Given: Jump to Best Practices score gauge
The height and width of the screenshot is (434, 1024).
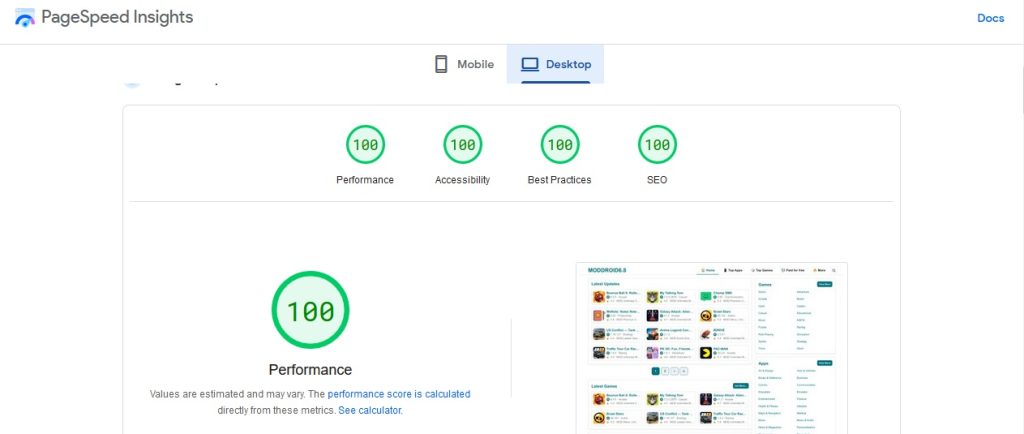Looking at the screenshot, I should pos(560,144).
